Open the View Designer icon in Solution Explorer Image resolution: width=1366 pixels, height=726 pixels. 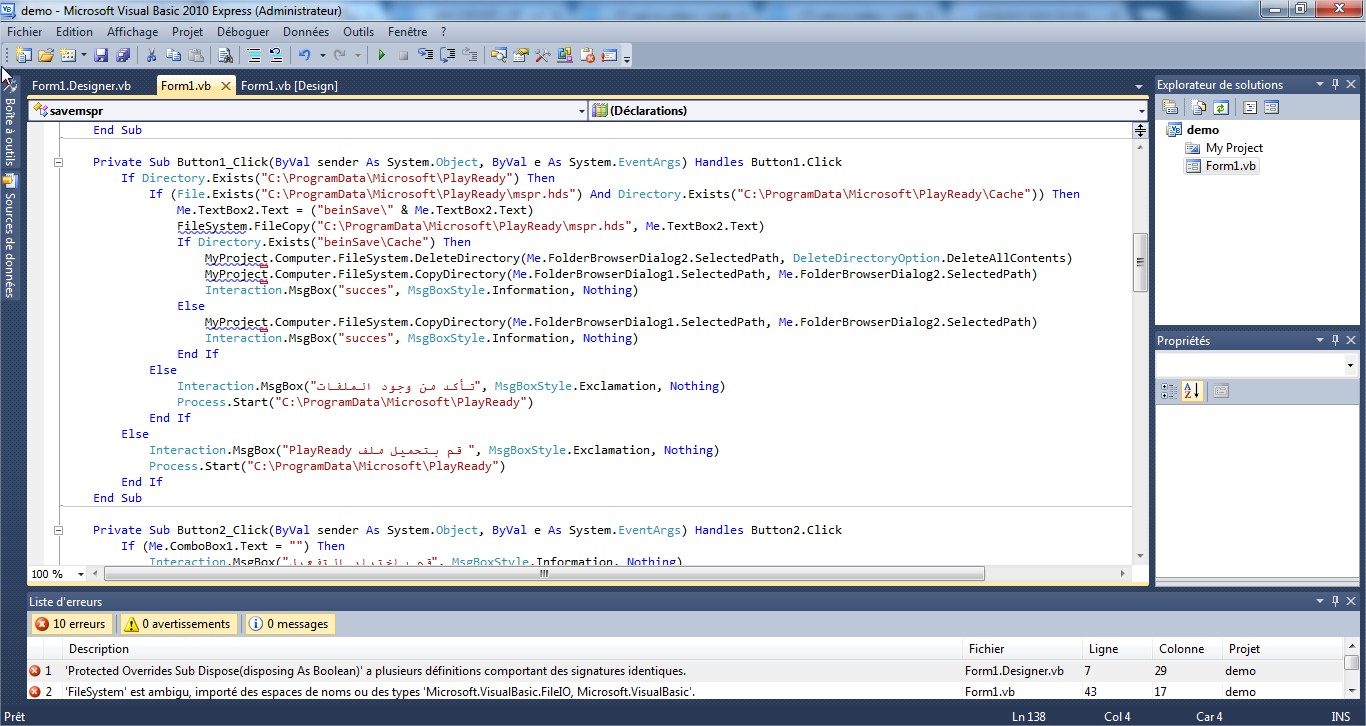point(1272,107)
